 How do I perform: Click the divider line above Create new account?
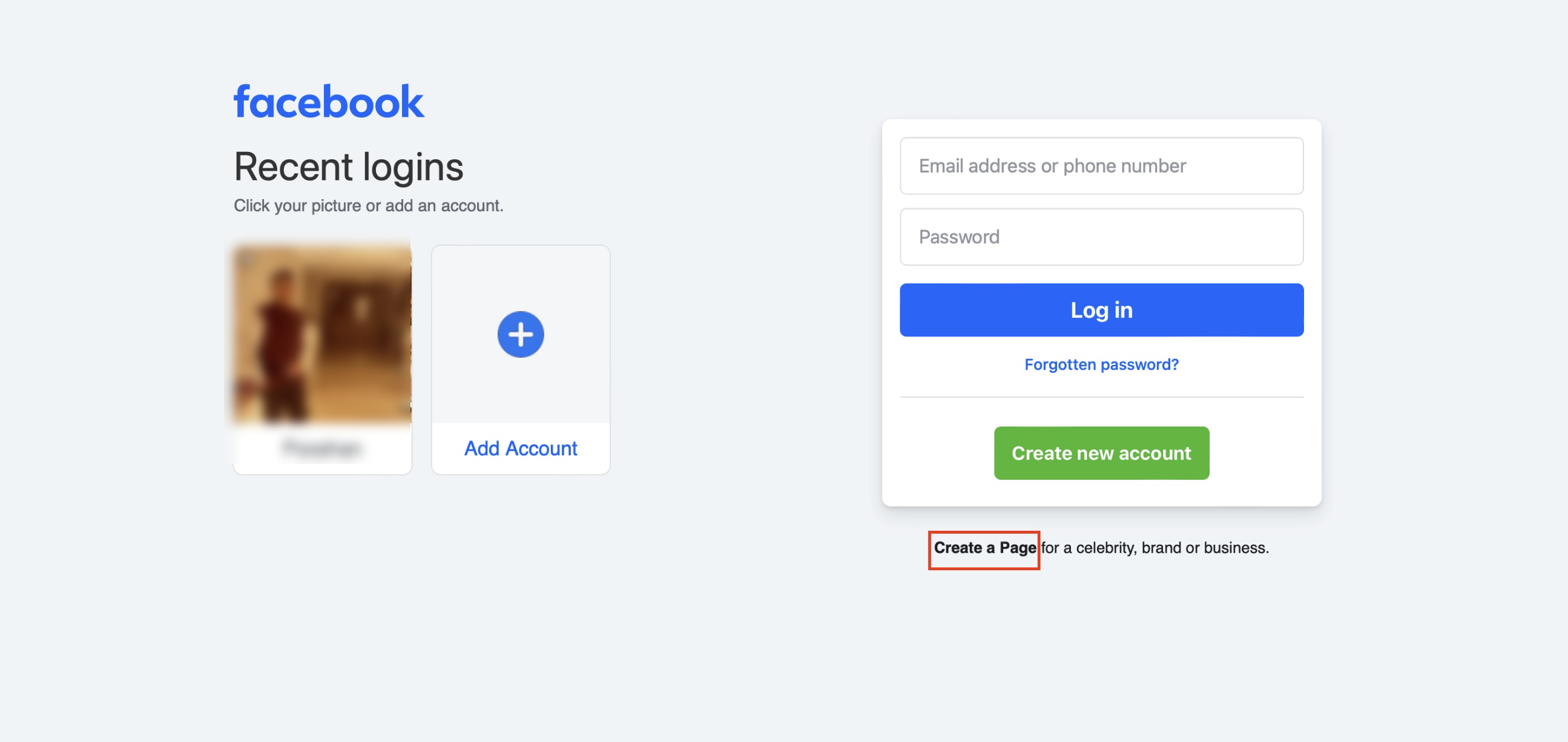1101,397
